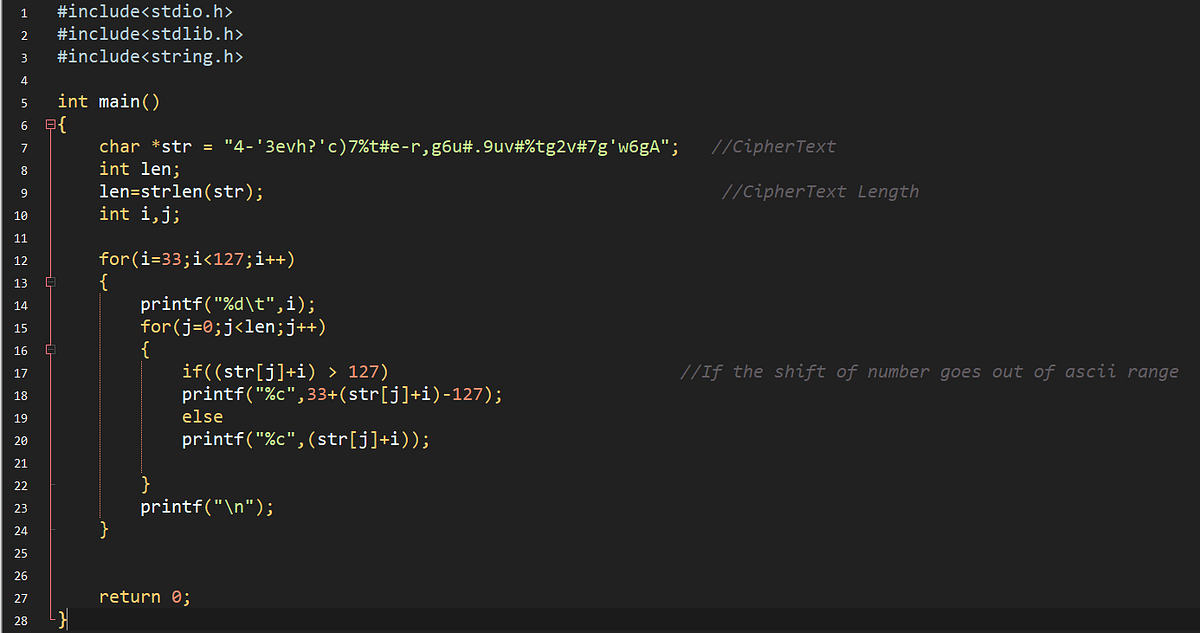Click the closing brace on line 28
This screenshot has width=1200, height=633.
point(62,619)
